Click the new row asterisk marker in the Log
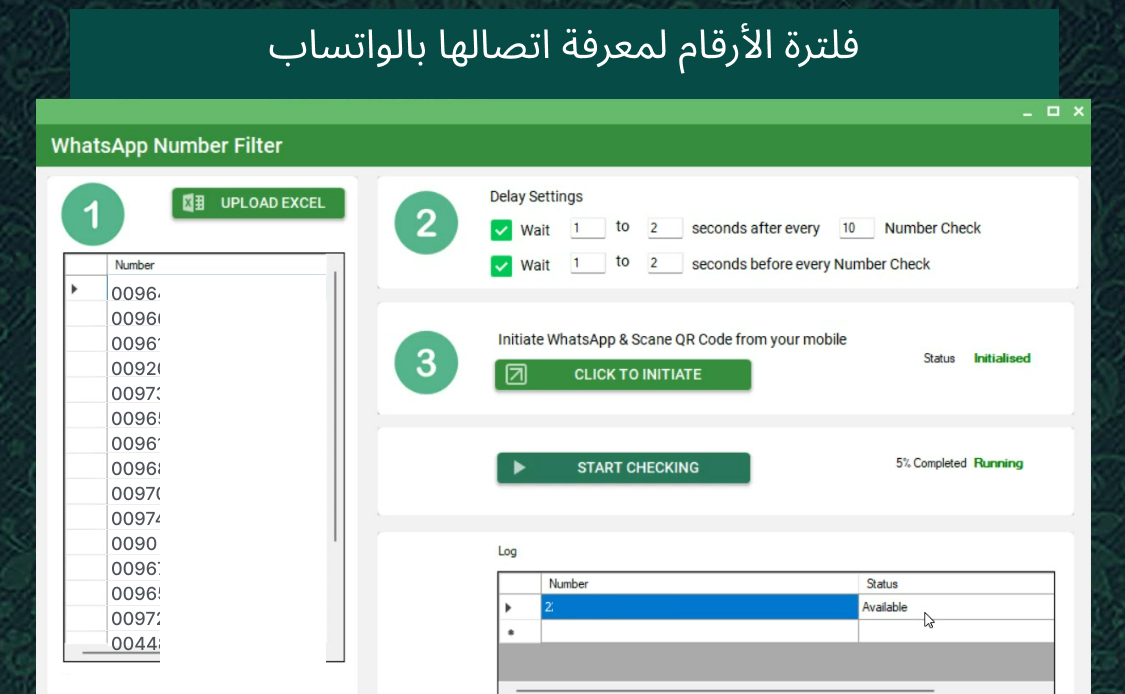This screenshot has width=1125, height=694. [511, 632]
